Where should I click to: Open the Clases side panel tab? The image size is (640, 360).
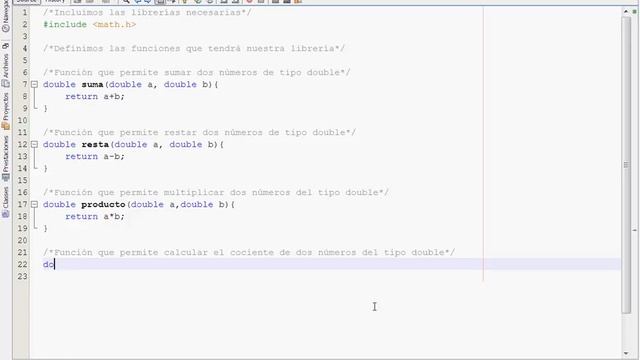pyautogui.click(x=6, y=202)
